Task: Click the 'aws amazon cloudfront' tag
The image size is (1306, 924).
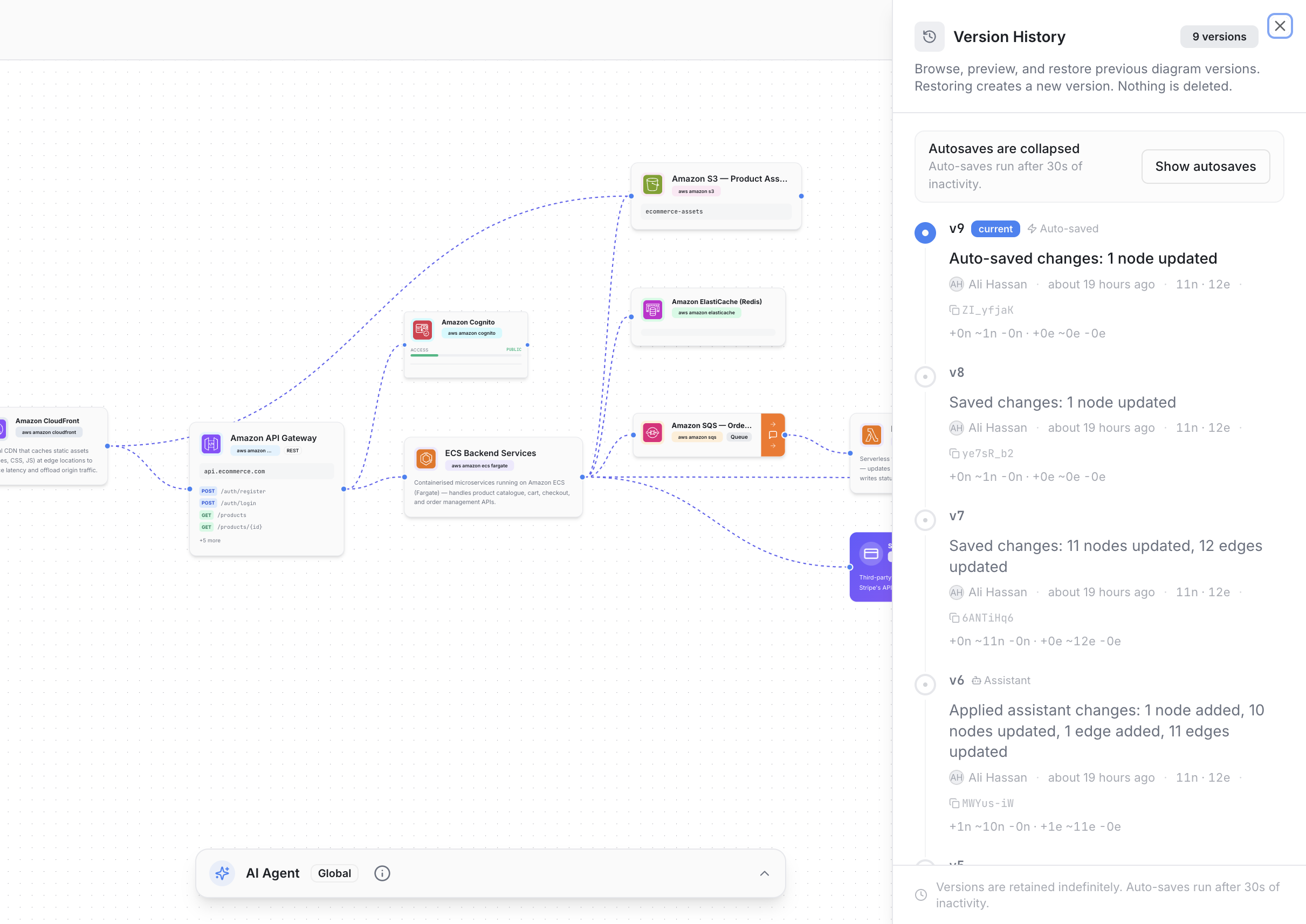Action: point(49,432)
